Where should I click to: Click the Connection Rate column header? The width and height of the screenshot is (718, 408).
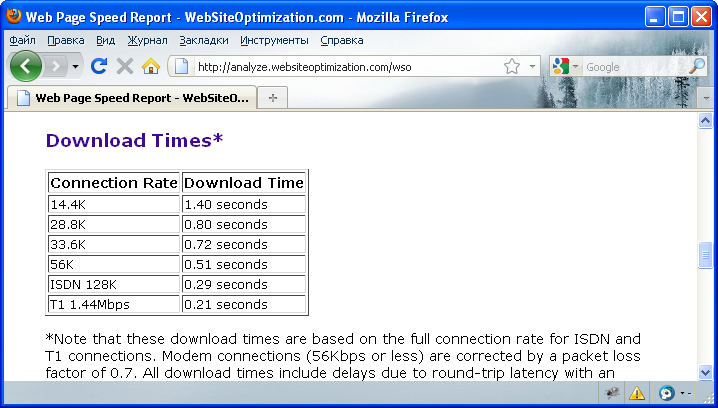coord(114,183)
